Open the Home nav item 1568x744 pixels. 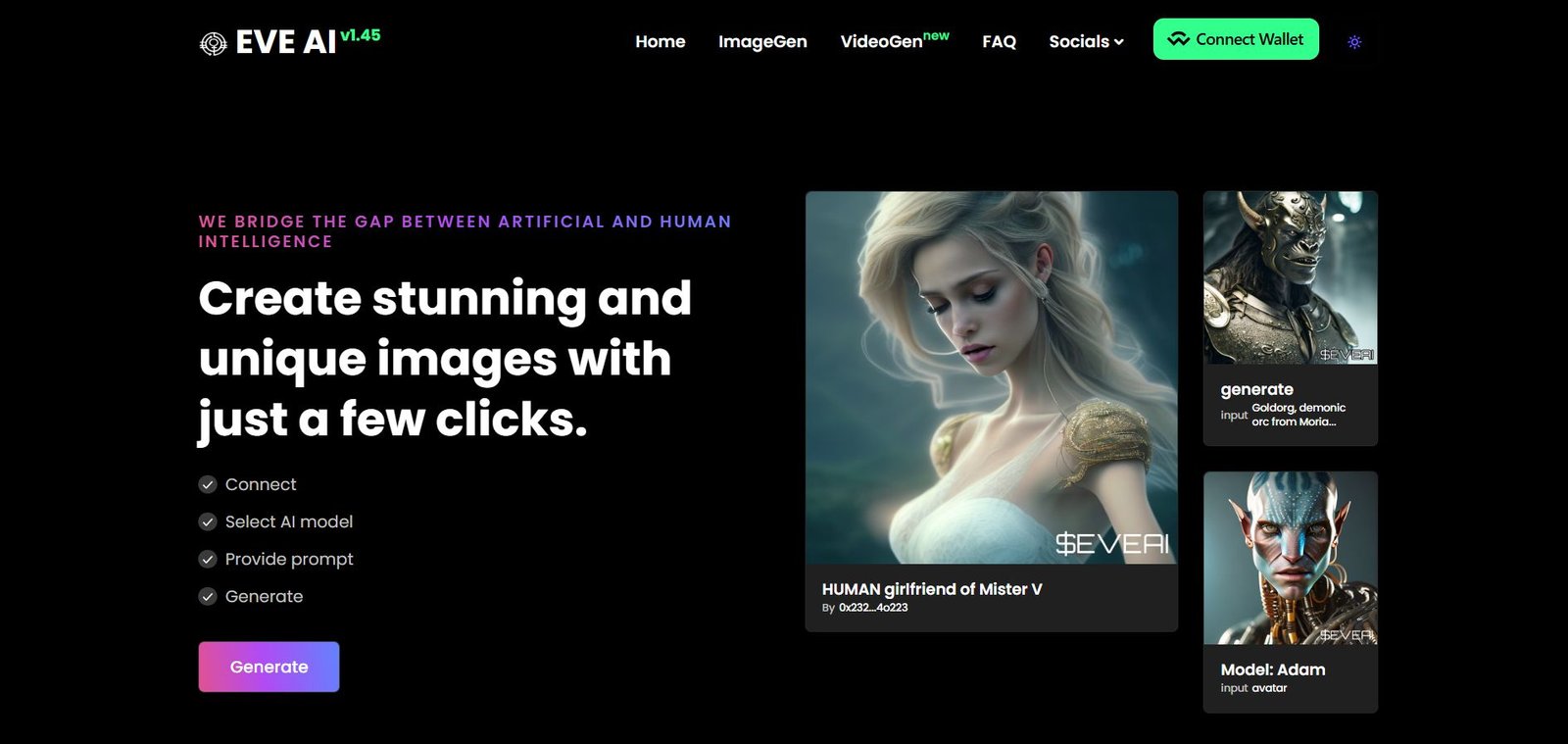pos(660,41)
